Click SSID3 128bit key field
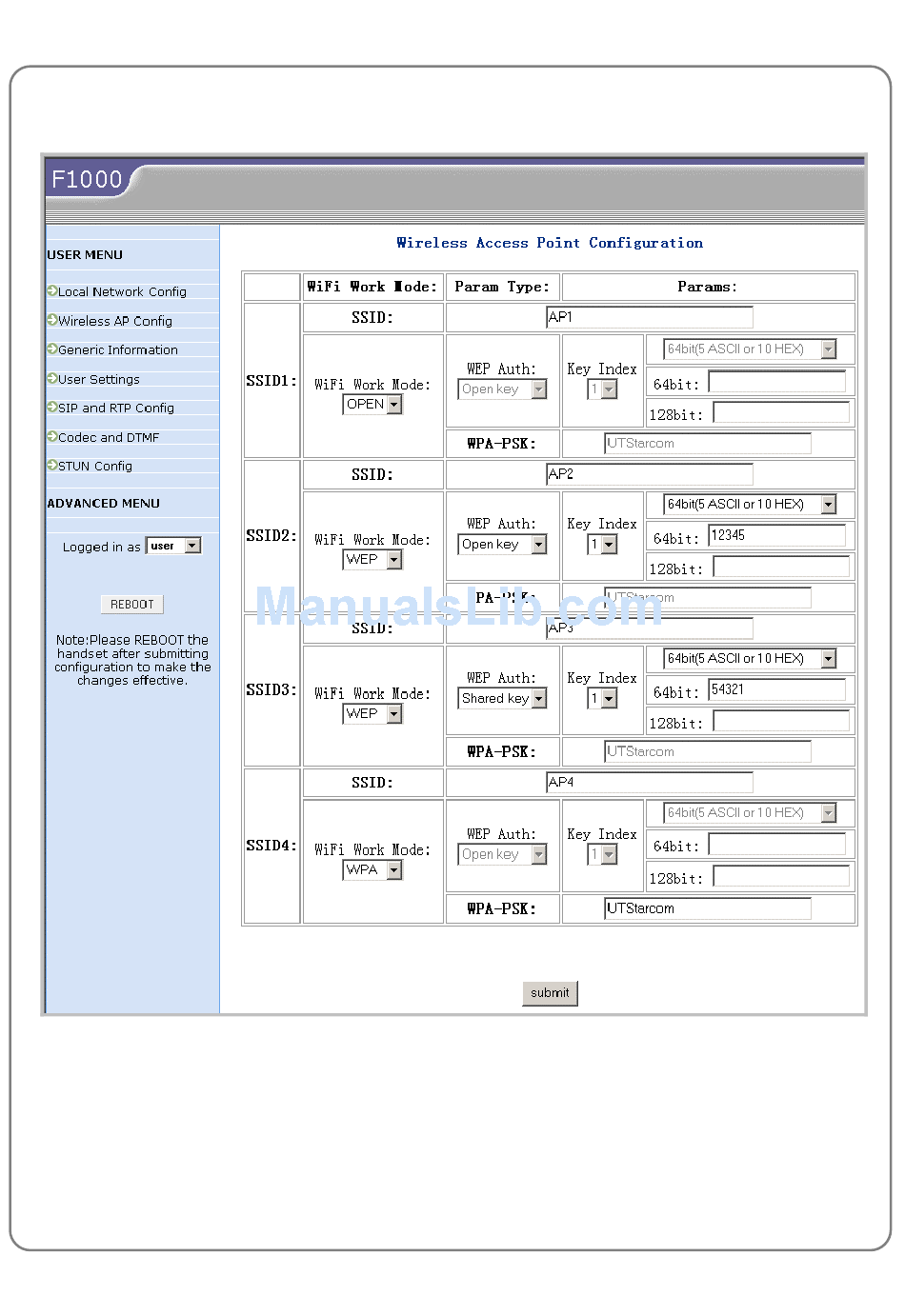The height and width of the screenshot is (1316, 905). (x=781, y=722)
